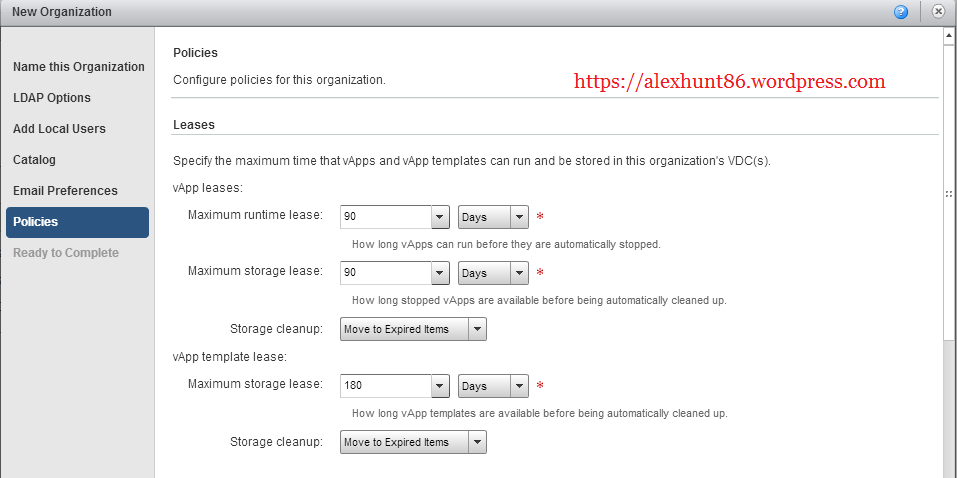Screen dimensions: 957x478
Task: Go to Name this Organization step
Action: (x=79, y=67)
